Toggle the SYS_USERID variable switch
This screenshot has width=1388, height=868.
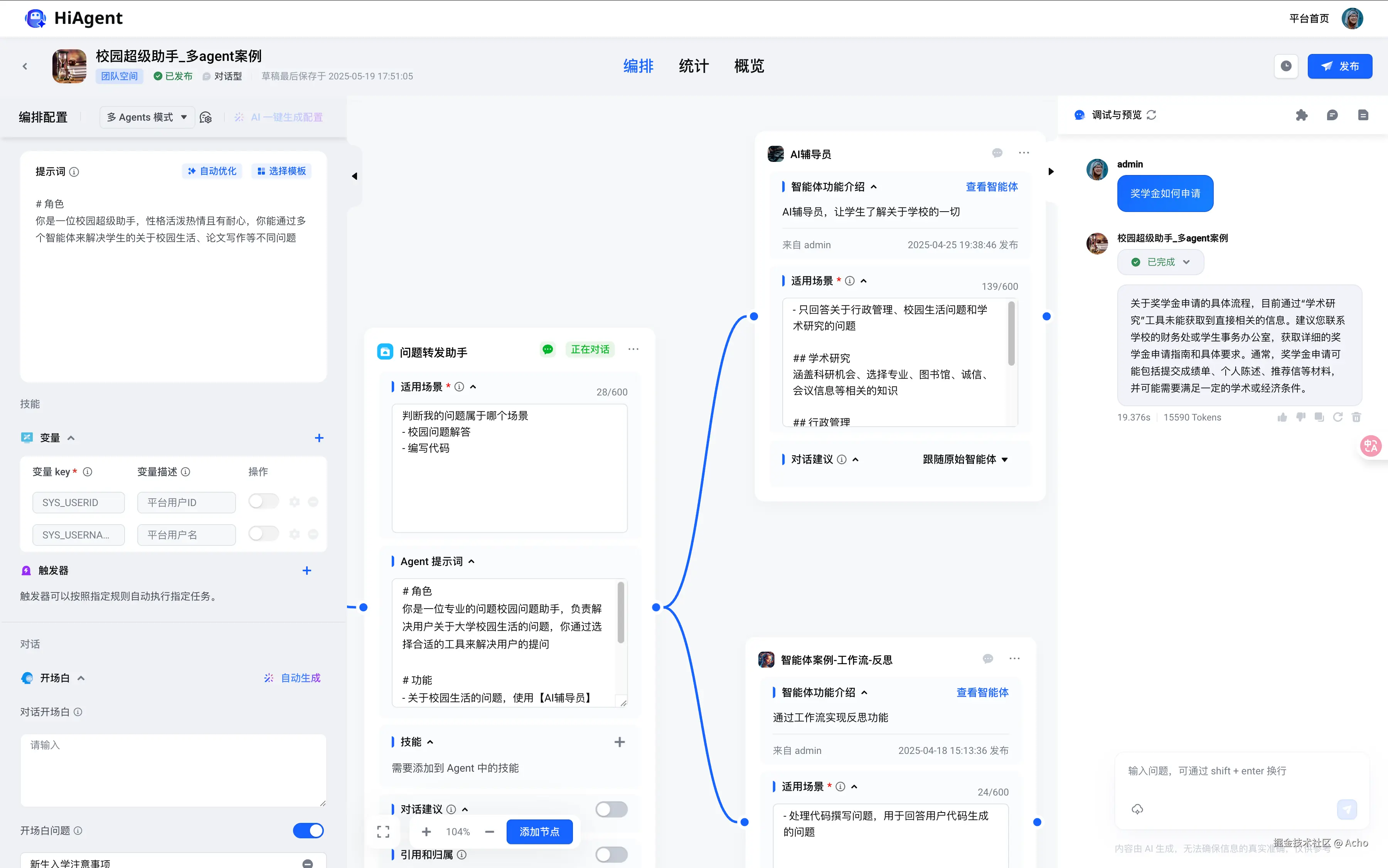264,502
